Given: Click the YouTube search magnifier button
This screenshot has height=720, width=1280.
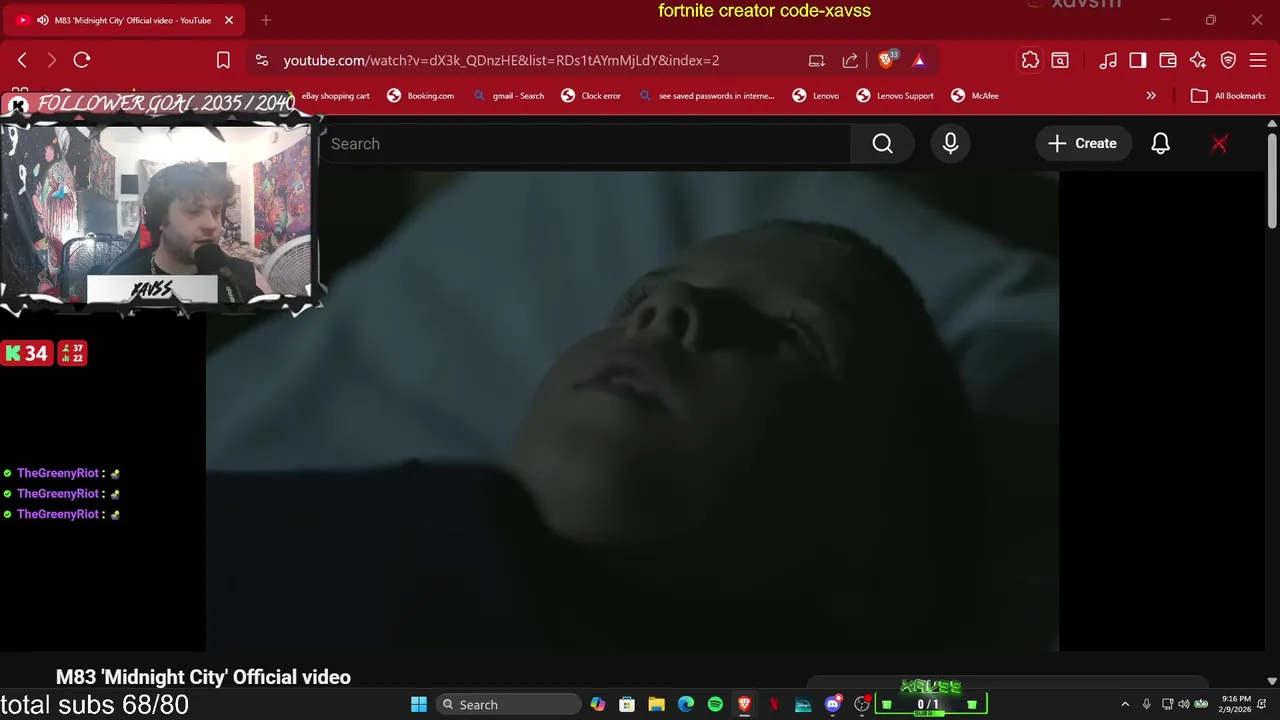Looking at the screenshot, I should (x=882, y=144).
